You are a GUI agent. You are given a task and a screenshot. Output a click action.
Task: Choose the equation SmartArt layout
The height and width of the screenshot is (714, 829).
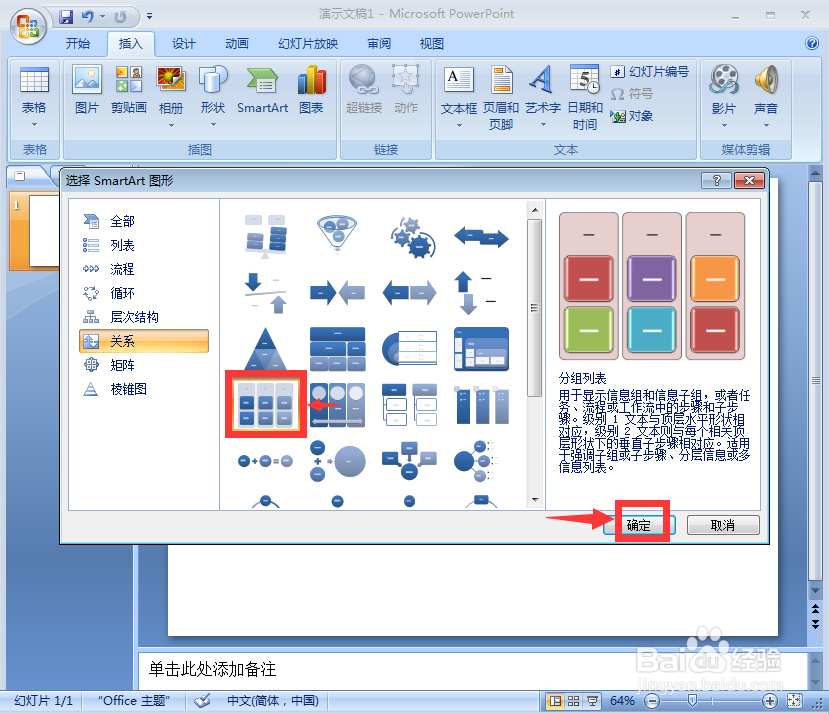[x=265, y=461]
